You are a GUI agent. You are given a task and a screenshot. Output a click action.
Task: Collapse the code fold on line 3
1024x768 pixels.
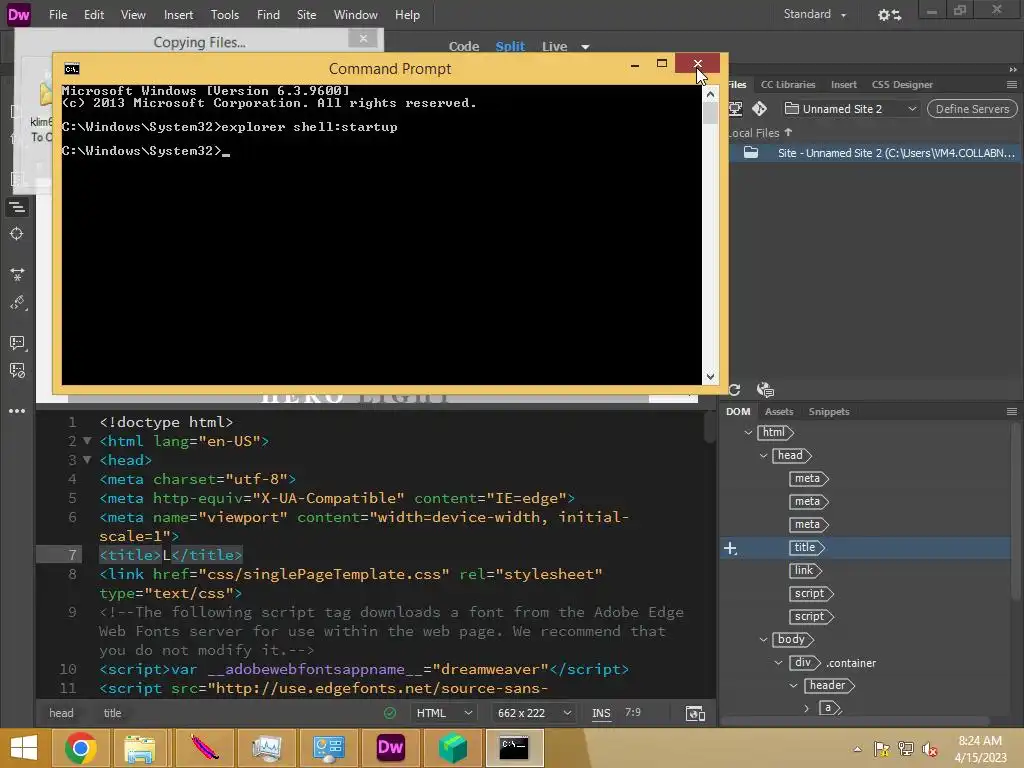(x=87, y=460)
